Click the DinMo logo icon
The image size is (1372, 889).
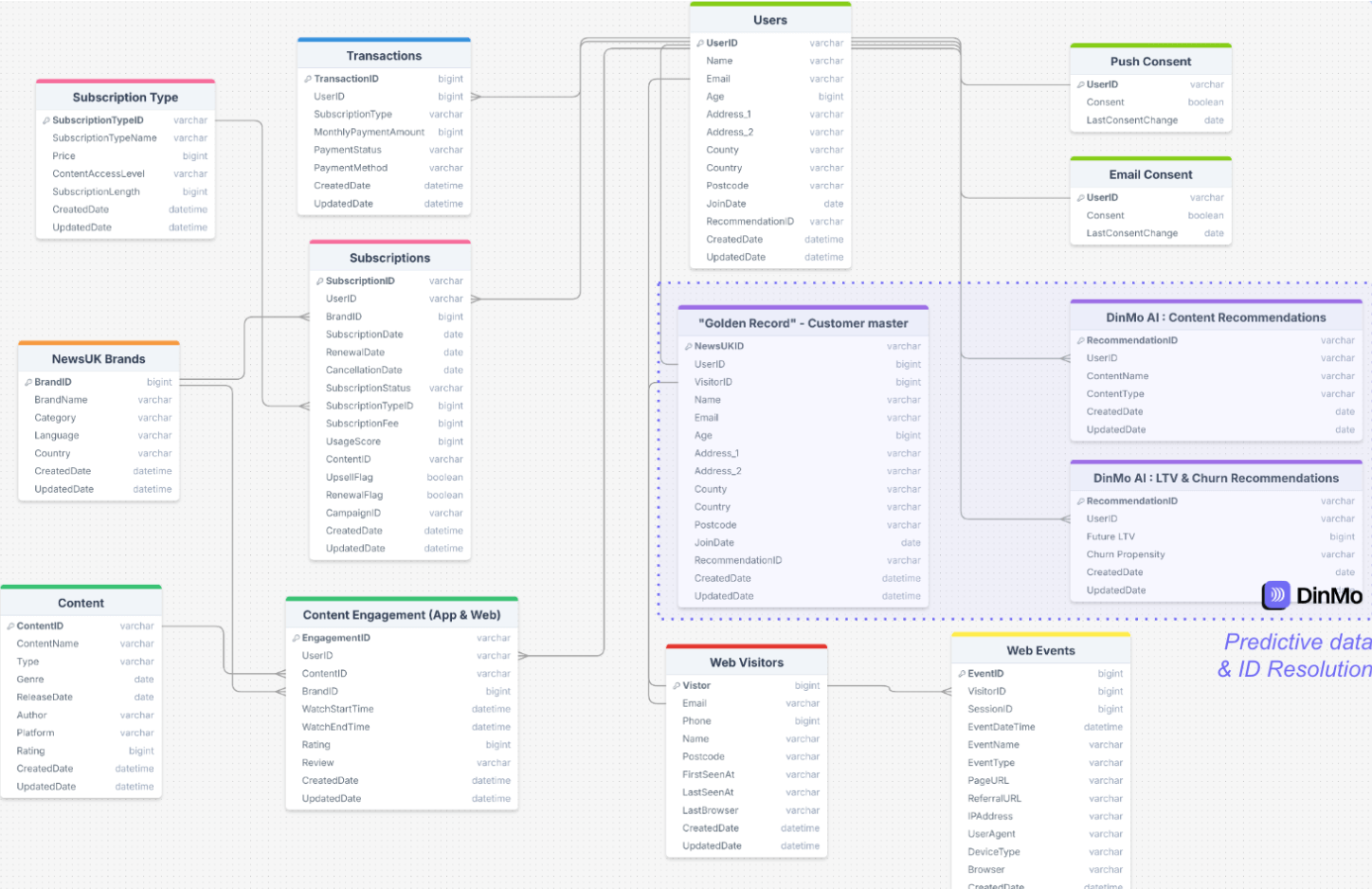pos(1276,595)
